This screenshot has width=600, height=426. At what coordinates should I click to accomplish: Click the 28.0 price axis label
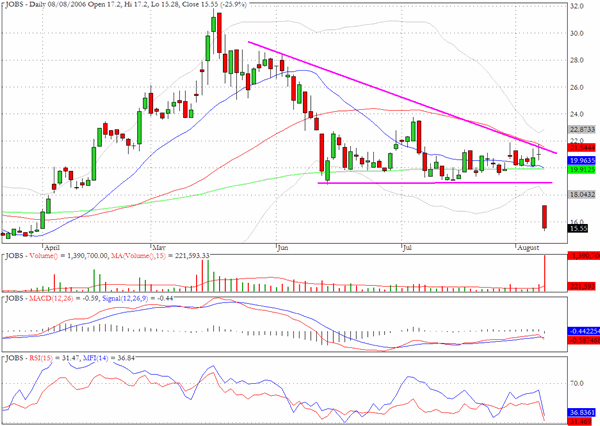click(x=577, y=60)
